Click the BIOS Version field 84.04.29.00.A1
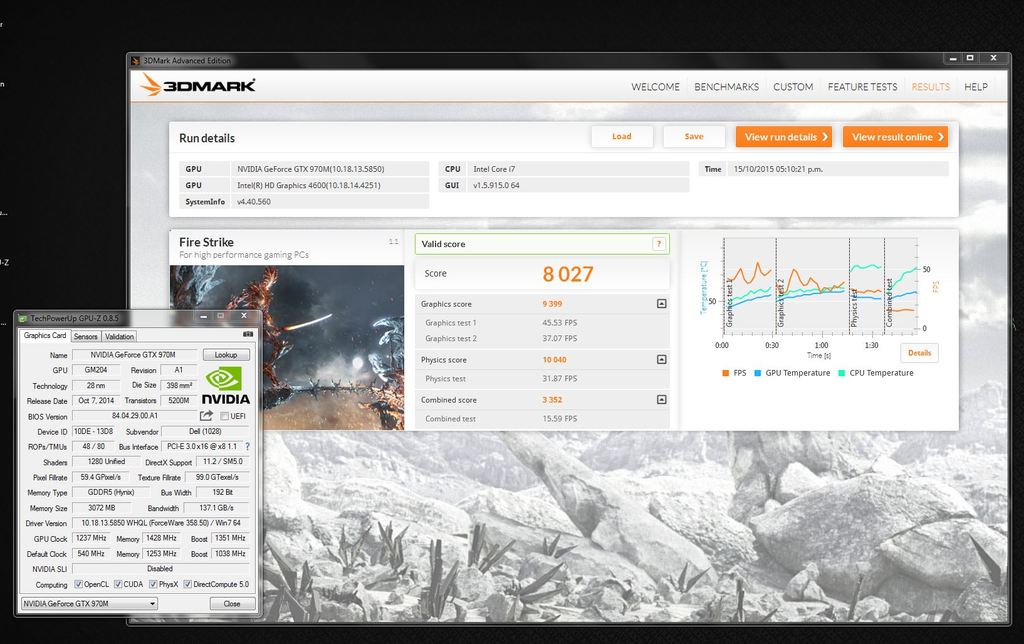1024x644 pixels. (135, 415)
